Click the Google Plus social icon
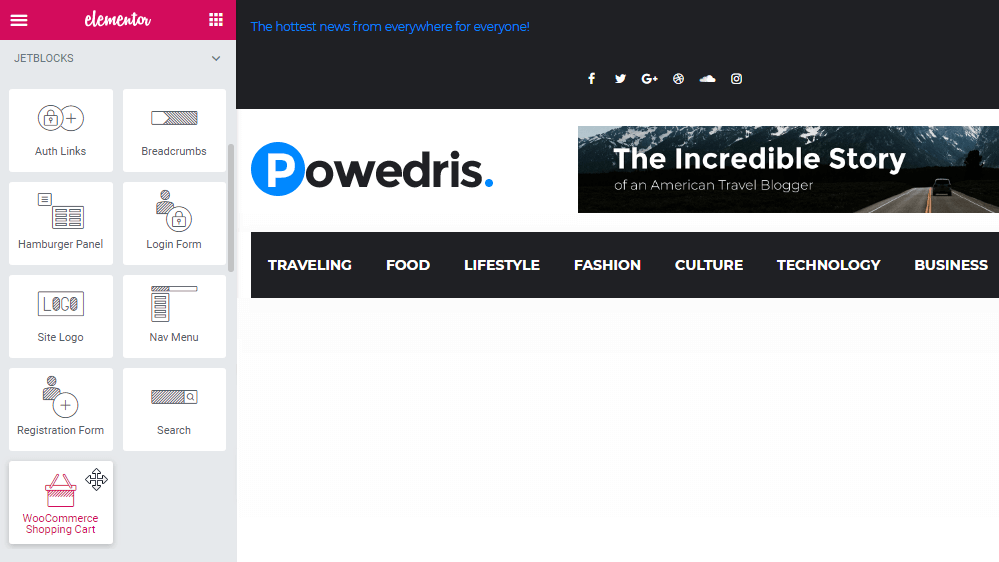The height and width of the screenshot is (562, 999). [x=649, y=78]
